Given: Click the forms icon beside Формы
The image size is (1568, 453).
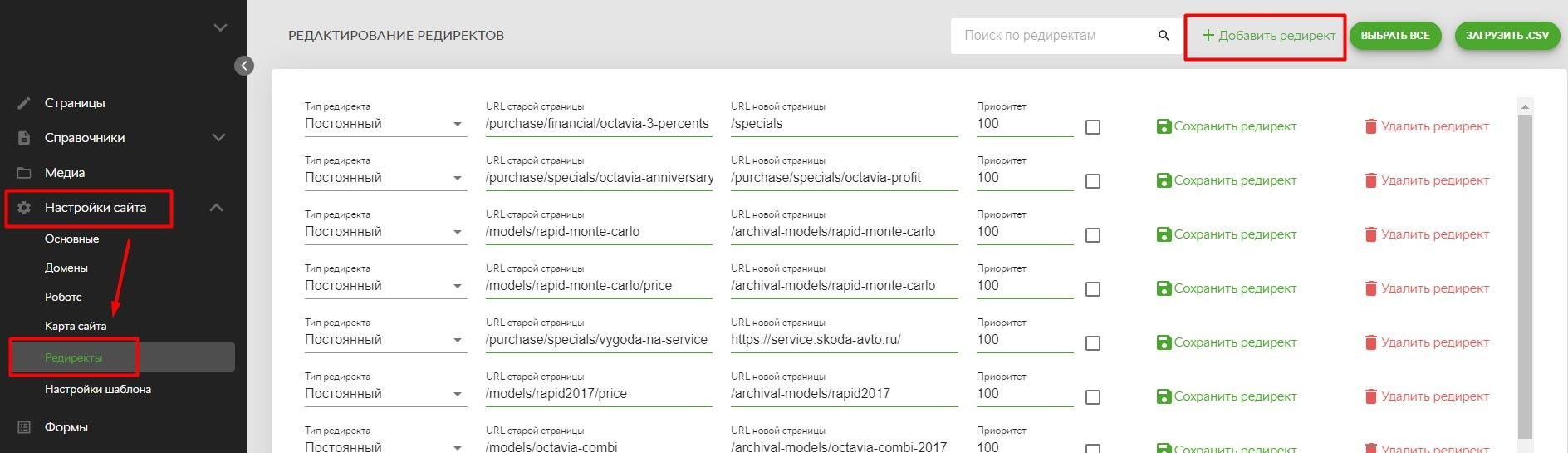Looking at the screenshot, I should [x=24, y=427].
